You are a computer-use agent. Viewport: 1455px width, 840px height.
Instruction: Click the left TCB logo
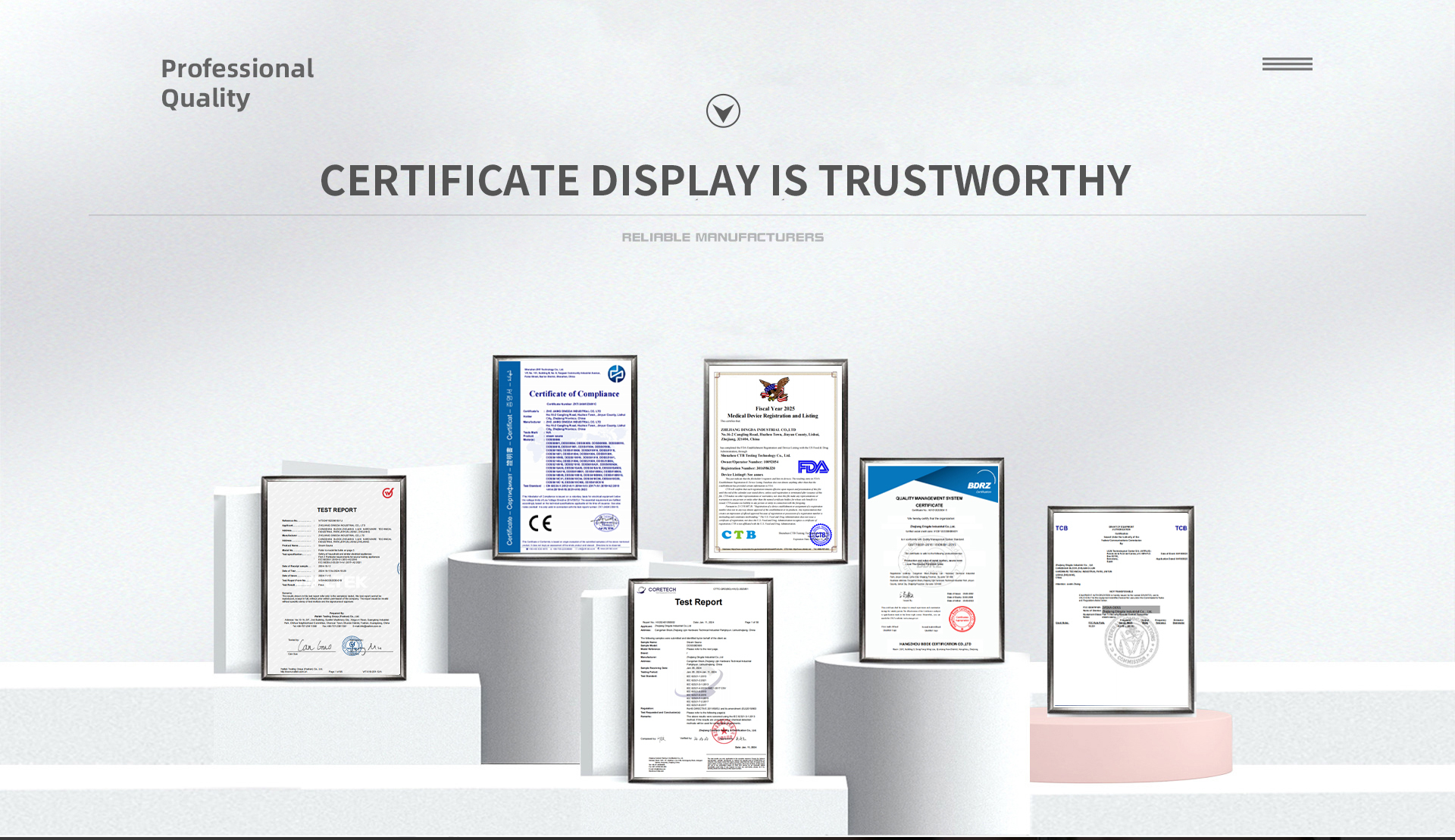1062,528
